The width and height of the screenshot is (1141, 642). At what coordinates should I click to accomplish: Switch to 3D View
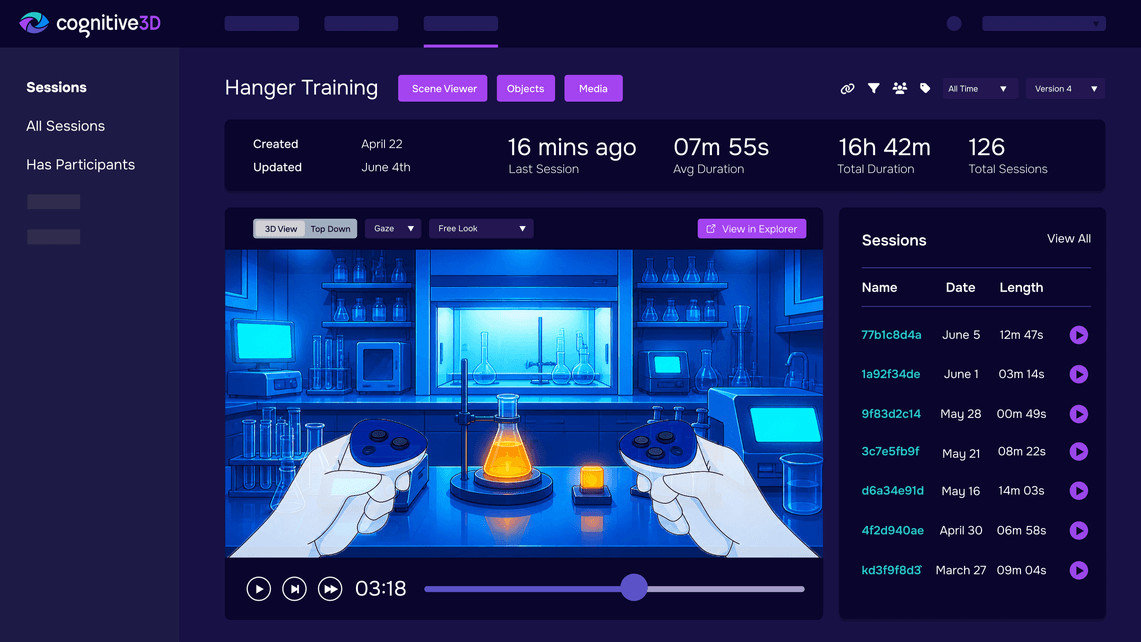click(x=280, y=229)
